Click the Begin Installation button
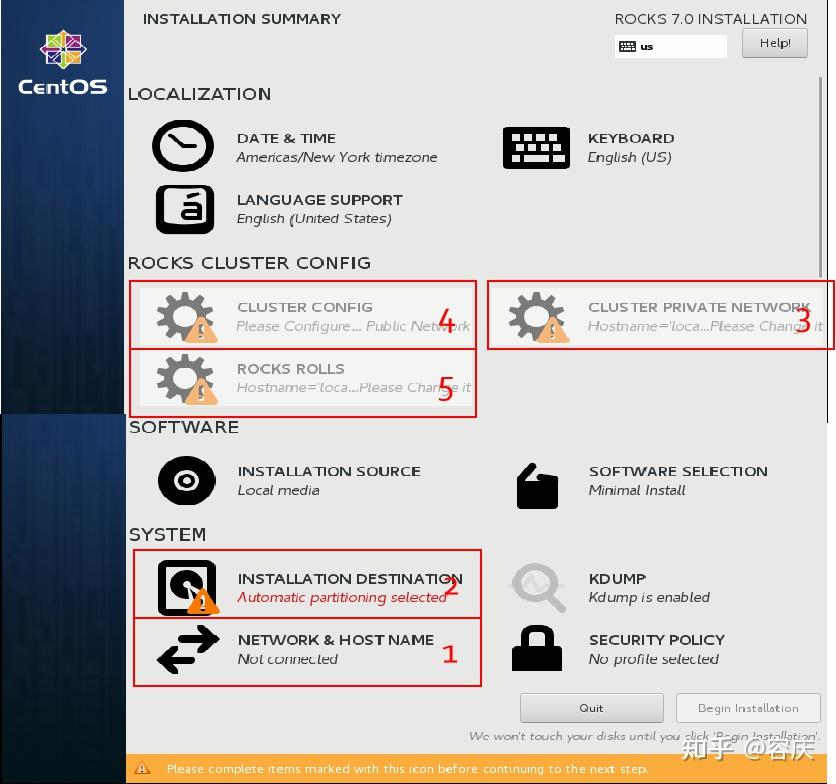Image resolution: width=836 pixels, height=784 pixels. (x=748, y=708)
